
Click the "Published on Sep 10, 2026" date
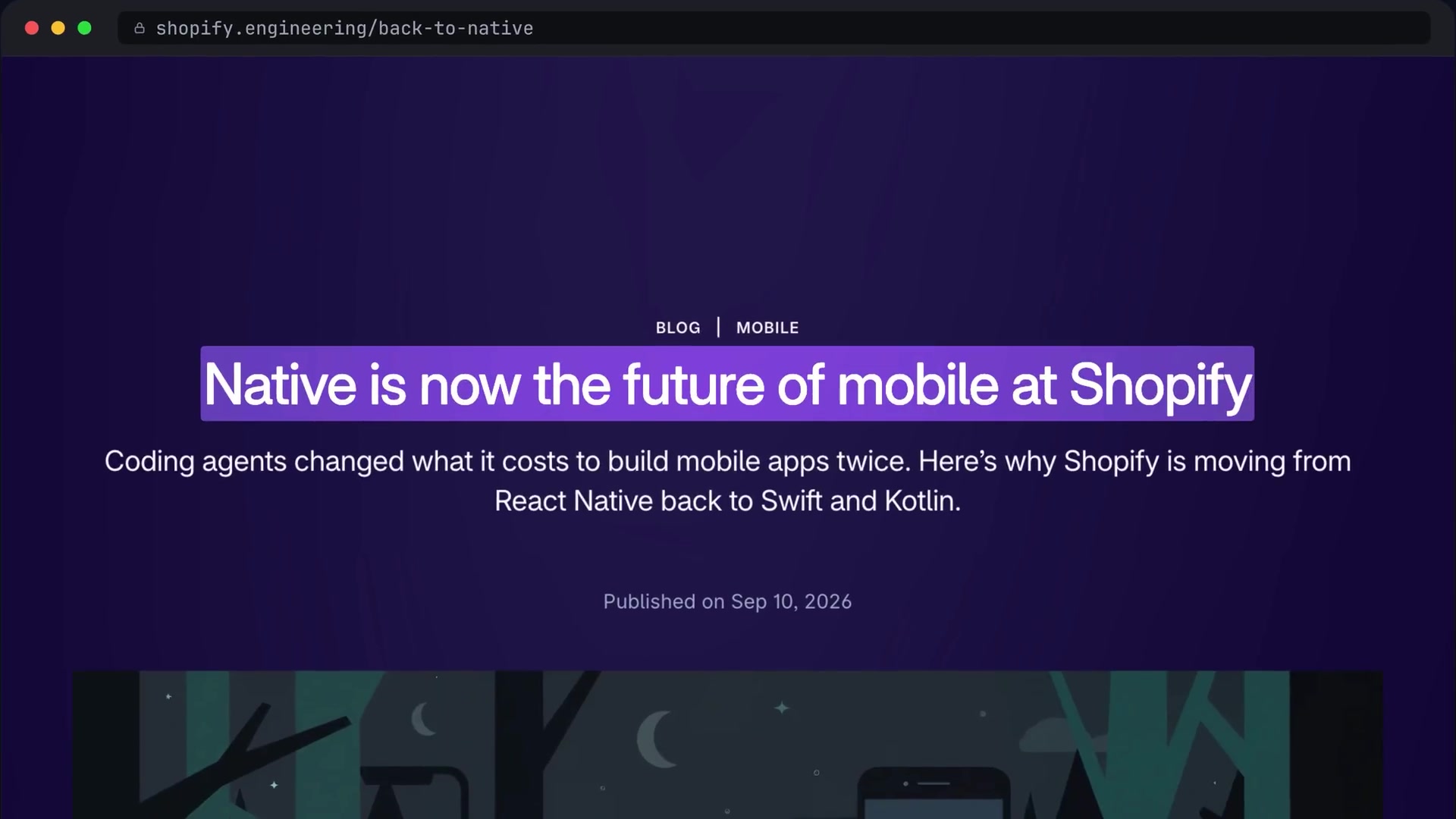tap(727, 601)
